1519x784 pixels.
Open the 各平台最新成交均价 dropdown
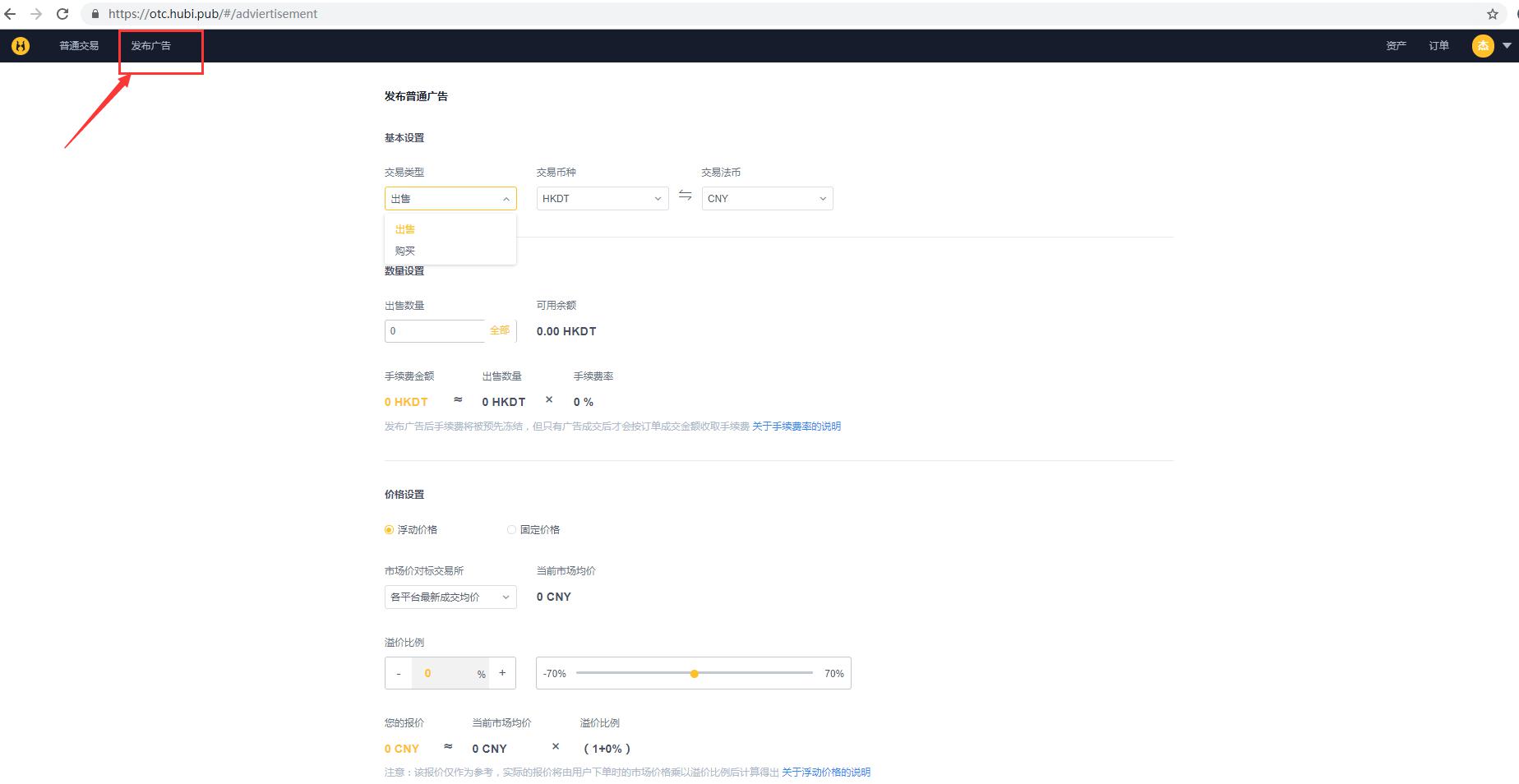(450, 597)
